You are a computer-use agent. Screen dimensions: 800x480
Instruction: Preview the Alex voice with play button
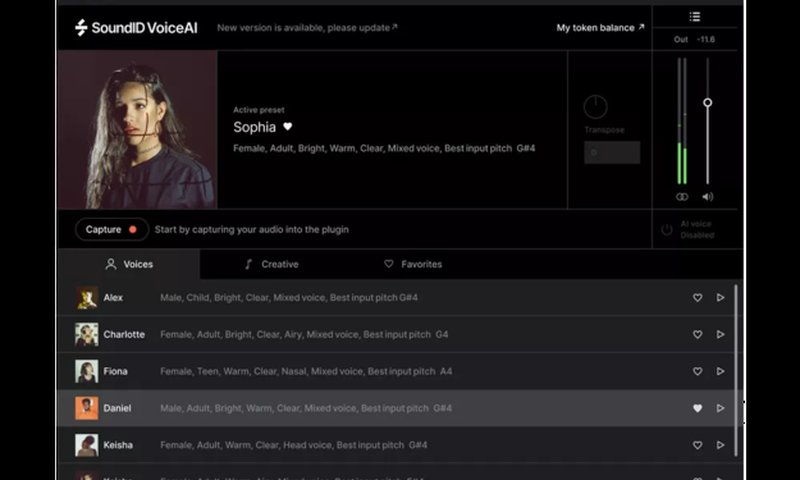coord(720,297)
